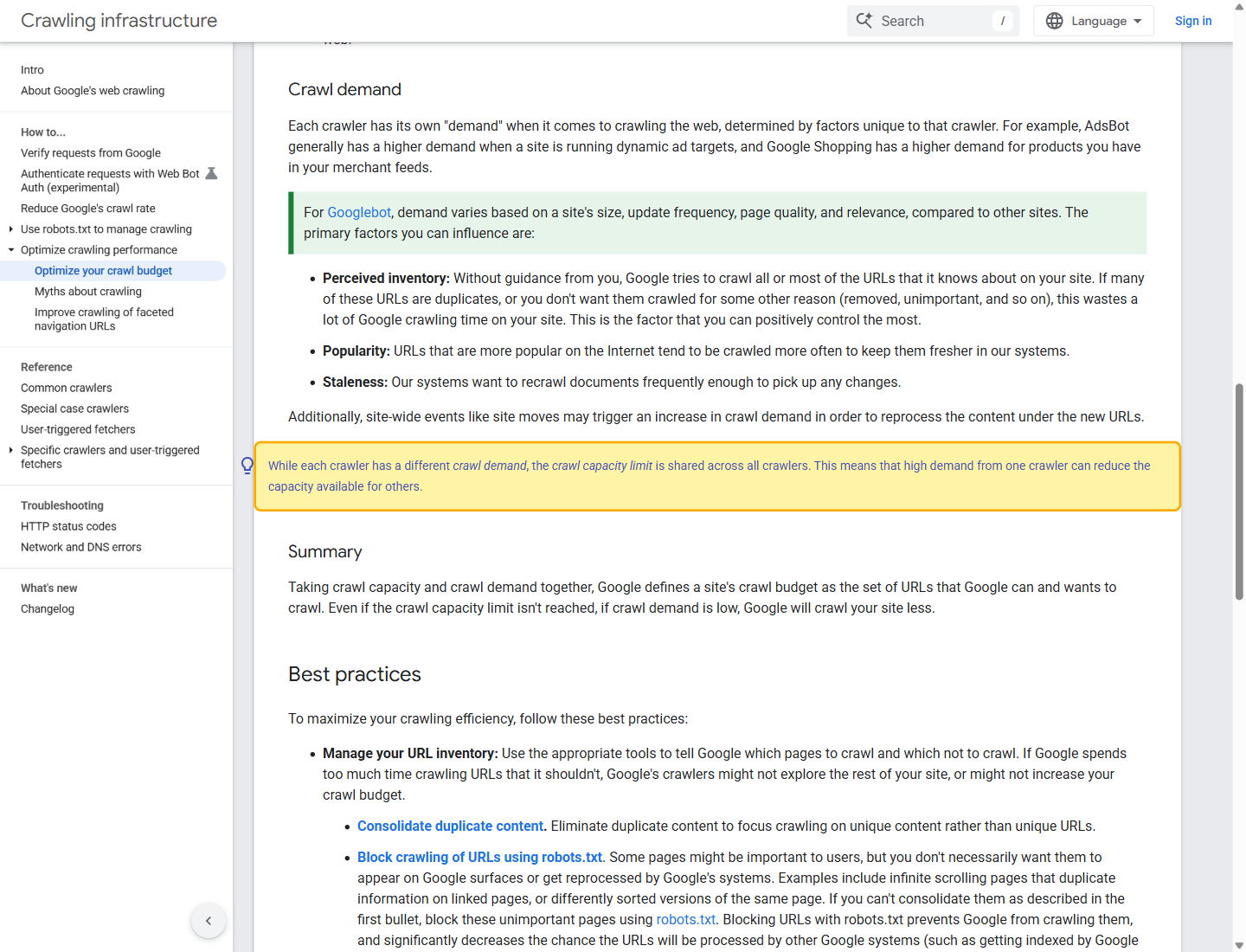Screen dimensions: 1246x952
Task: Open the Language dropdown
Action: [1094, 21]
